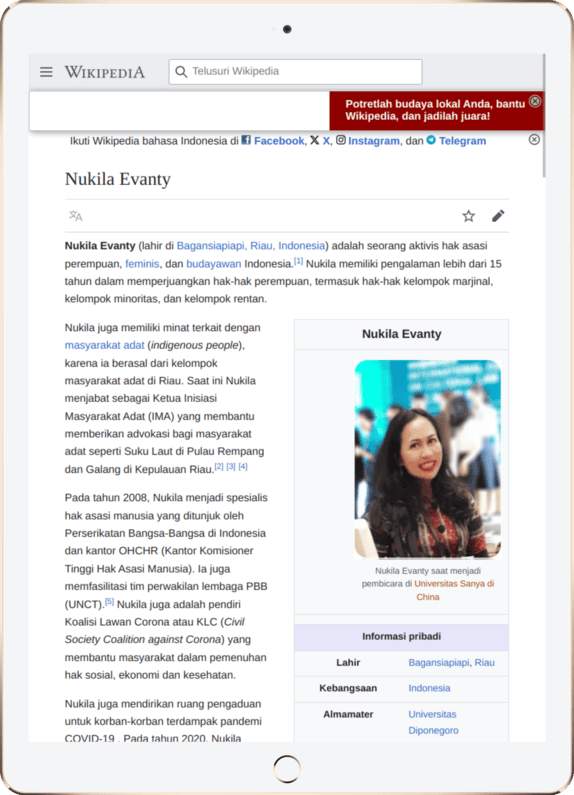Click the Nukila Evanty page heading
This screenshot has width=574, height=795.
pyautogui.click(x=118, y=179)
